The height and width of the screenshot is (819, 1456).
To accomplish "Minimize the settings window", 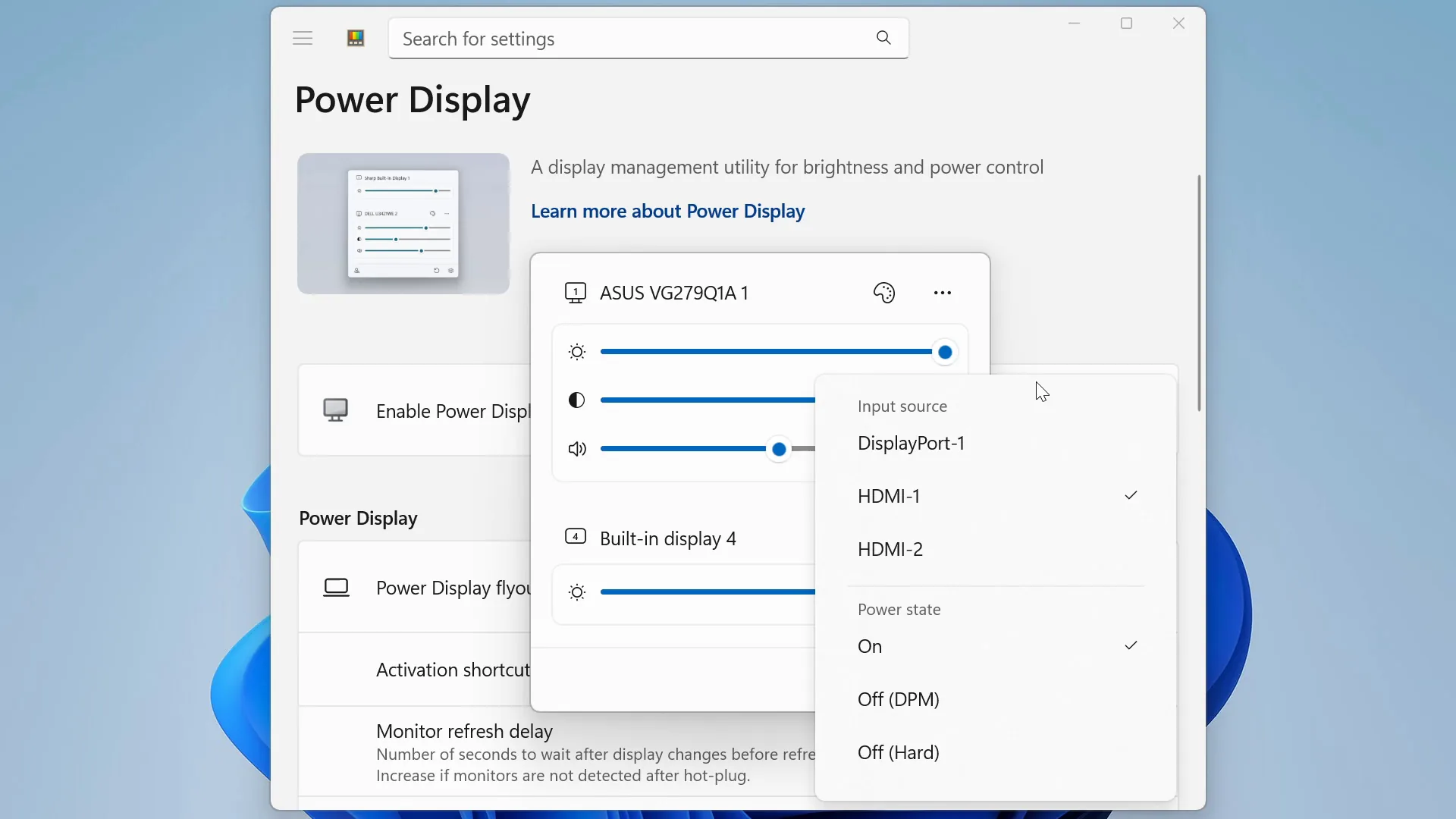I will 1075,24.
